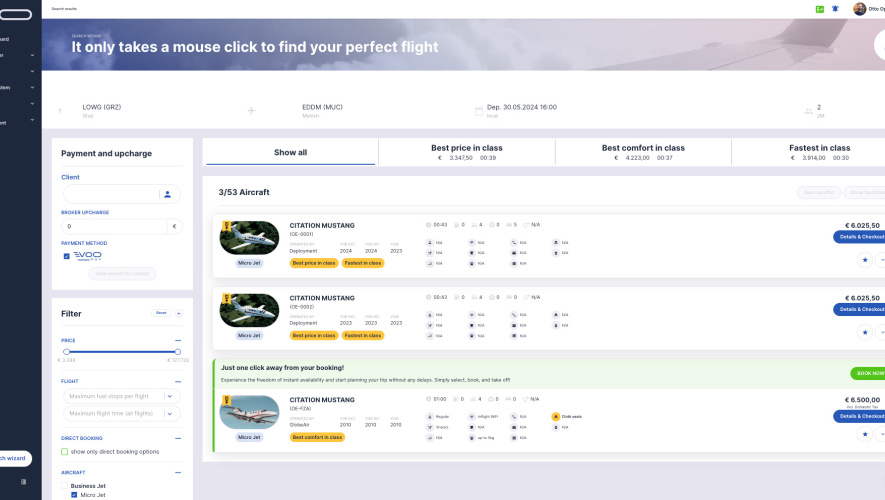Click the passengers icon in search bar

click(x=808, y=110)
